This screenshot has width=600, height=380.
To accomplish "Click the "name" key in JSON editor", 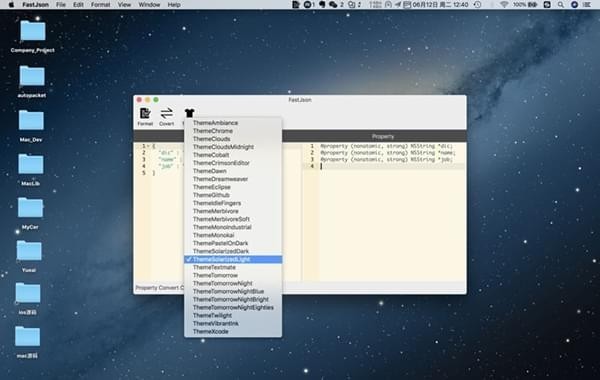I will tap(167, 160).
